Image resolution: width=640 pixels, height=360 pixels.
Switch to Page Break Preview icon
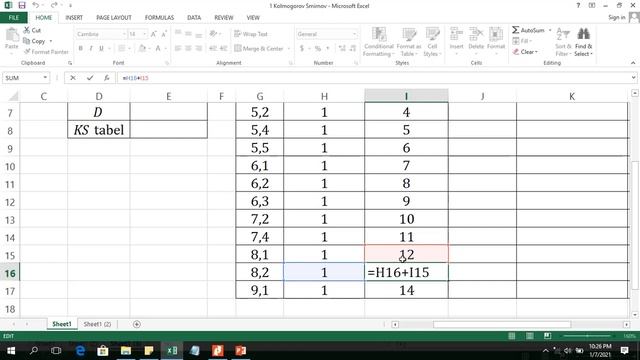tap(547, 336)
